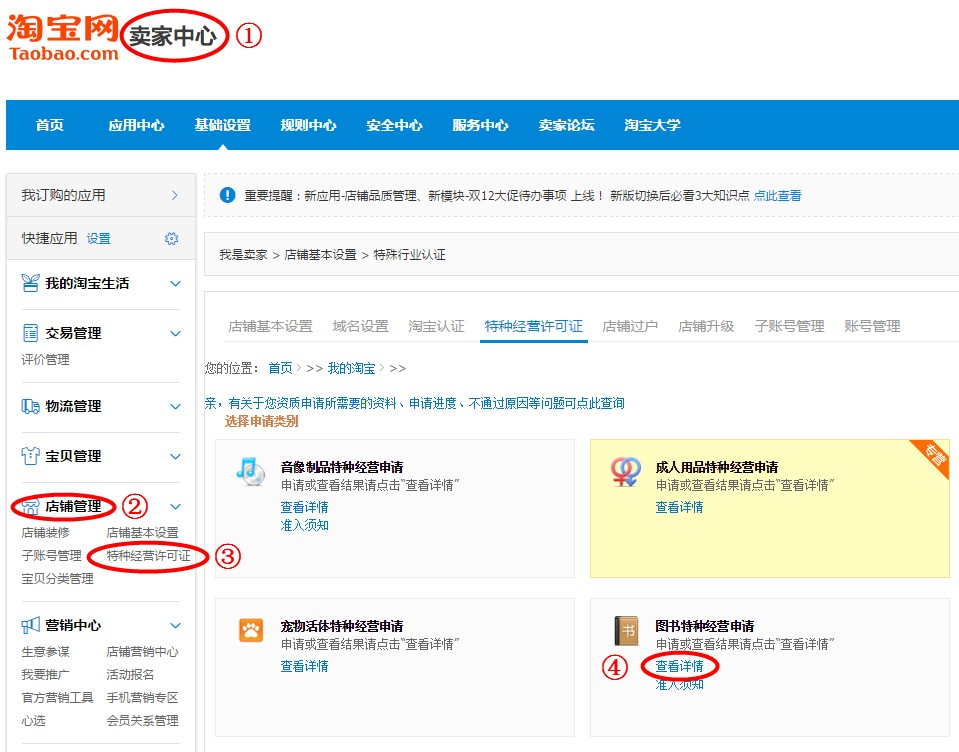Select 特种经营许可证 tab
The height and width of the screenshot is (752, 959).
534,326
